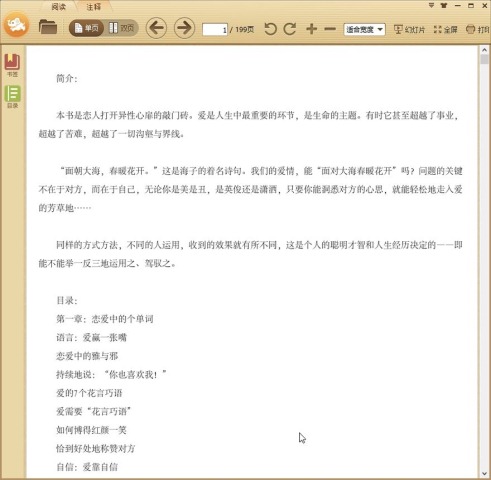Open the fit width (适合宽度) zoom dropdown

click(364, 29)
